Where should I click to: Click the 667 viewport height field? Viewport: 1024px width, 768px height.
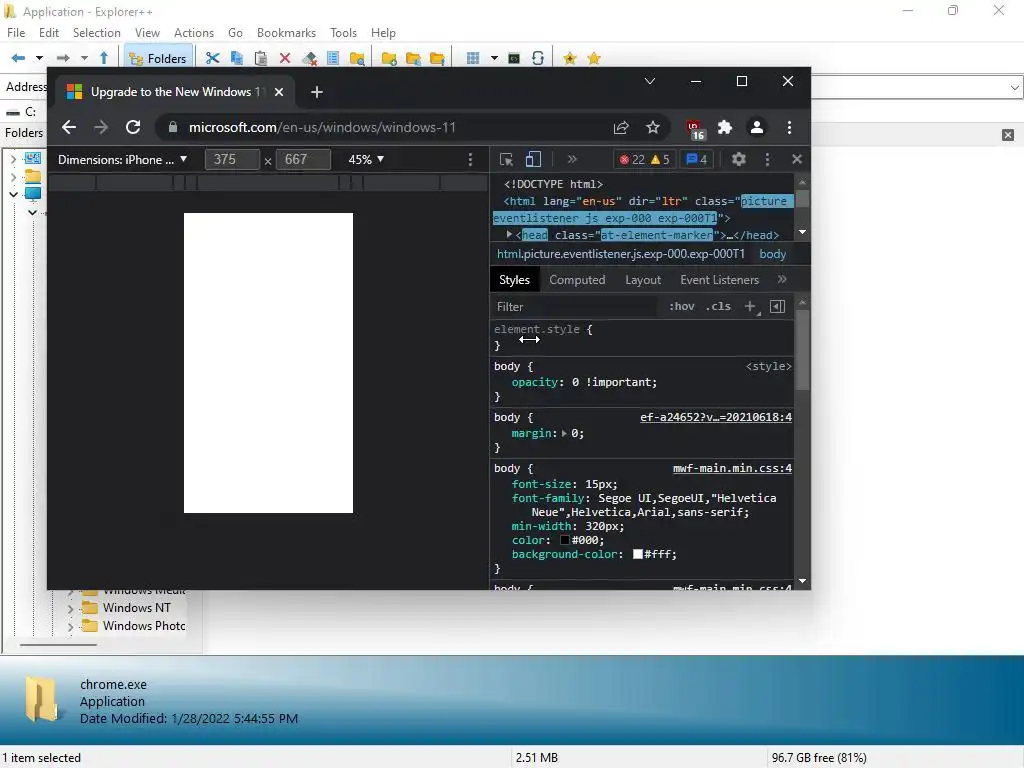303,159
